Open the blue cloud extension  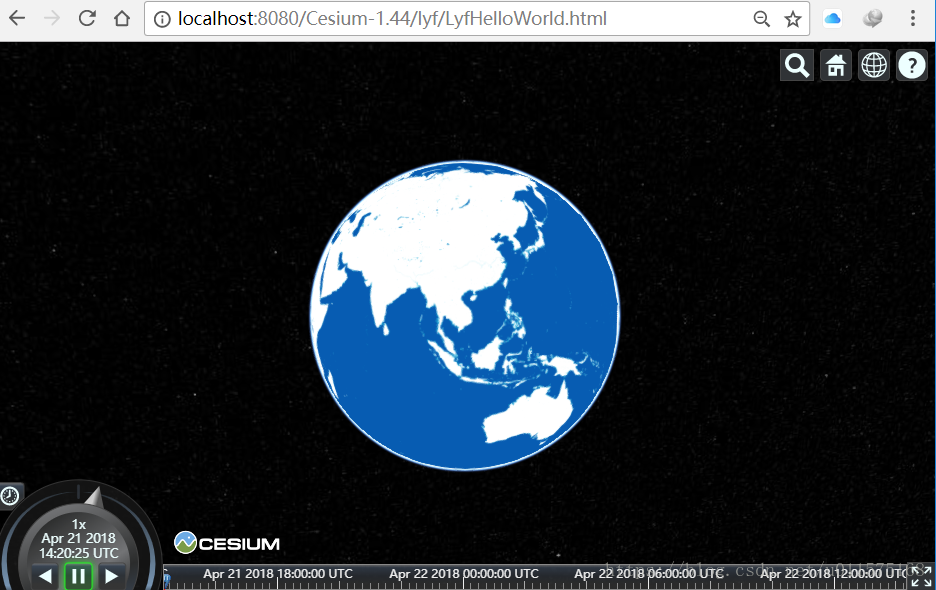[x=832, y=19]
